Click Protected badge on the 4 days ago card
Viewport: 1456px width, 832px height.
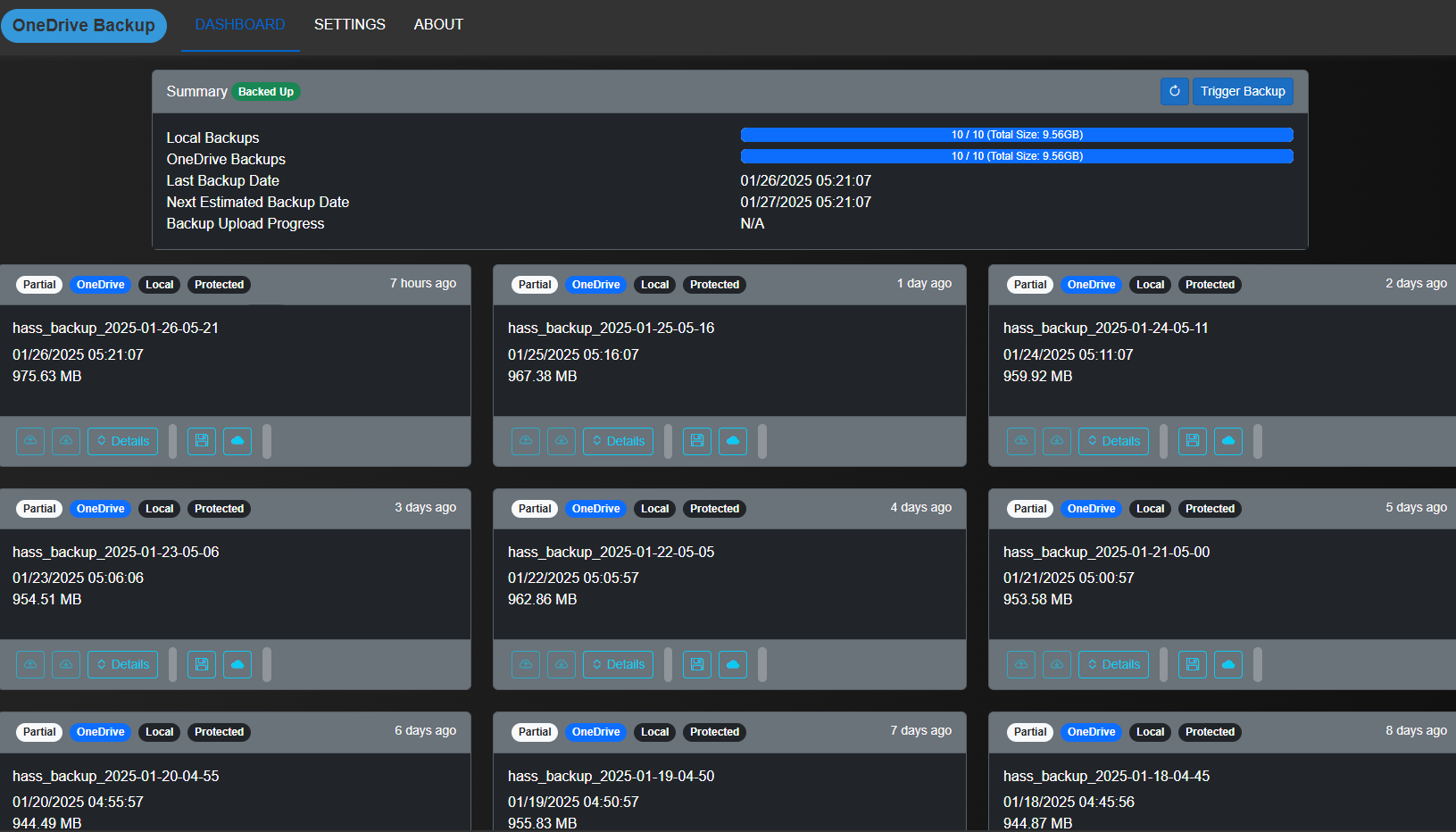click(x=714, y=509)
